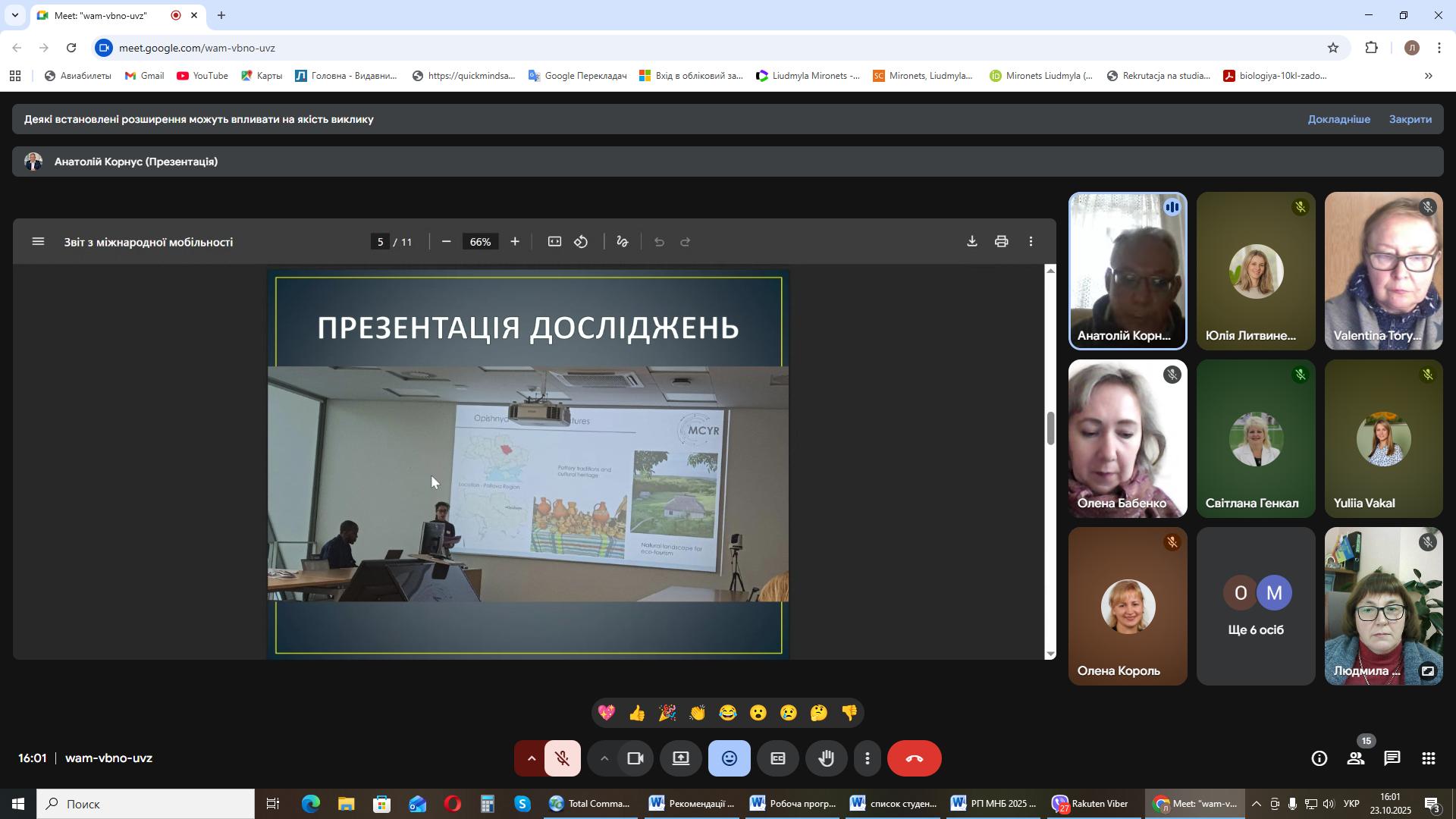The image size is (1456, 819).
Task: Click Закрити to dismiss the banner
Action: tap(1410, 119)
